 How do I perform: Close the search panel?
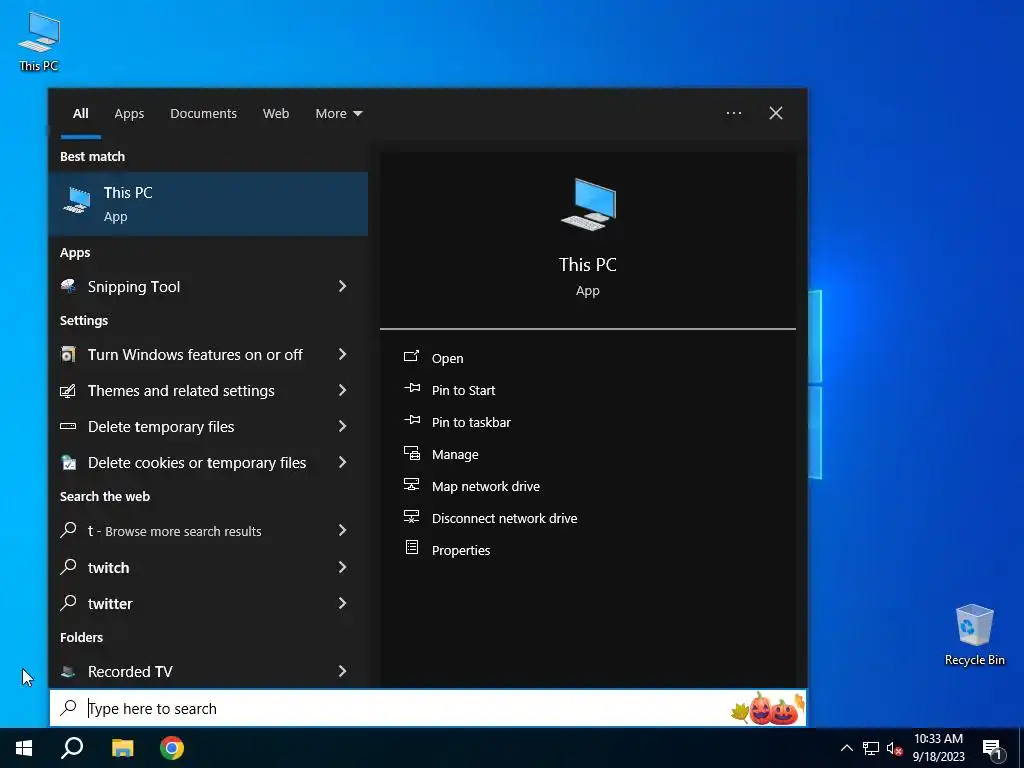[776, 113]
